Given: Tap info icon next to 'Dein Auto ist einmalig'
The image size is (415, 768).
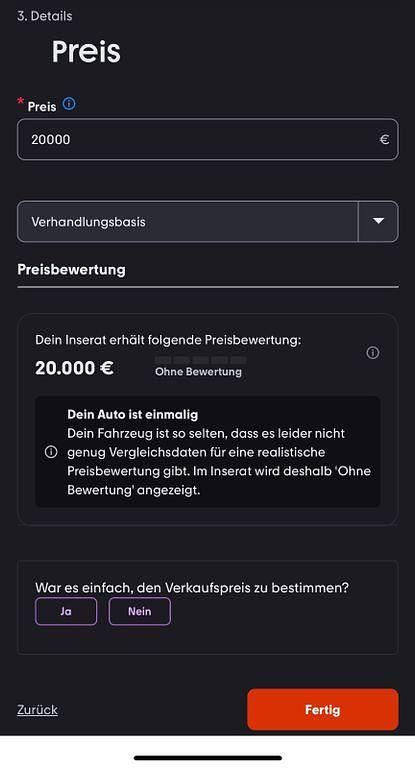Looking at the screenshot, I should pyautogui.click(x=51, y=452).
